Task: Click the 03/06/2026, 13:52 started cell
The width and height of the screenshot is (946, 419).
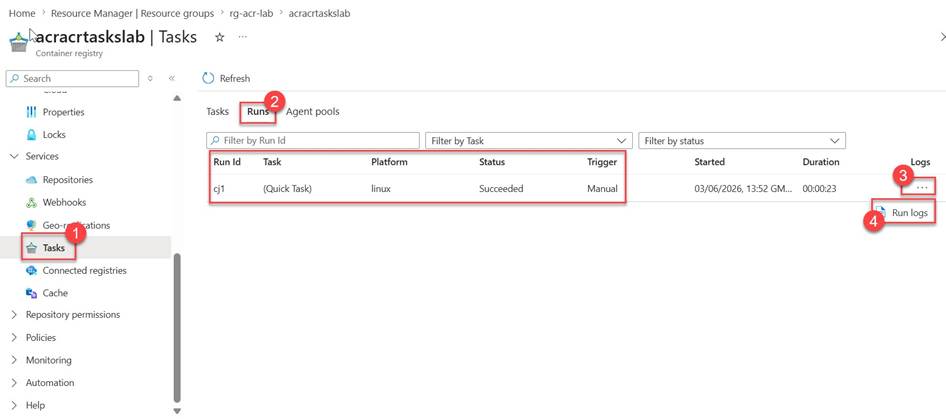Action: [x=743, y=188]
